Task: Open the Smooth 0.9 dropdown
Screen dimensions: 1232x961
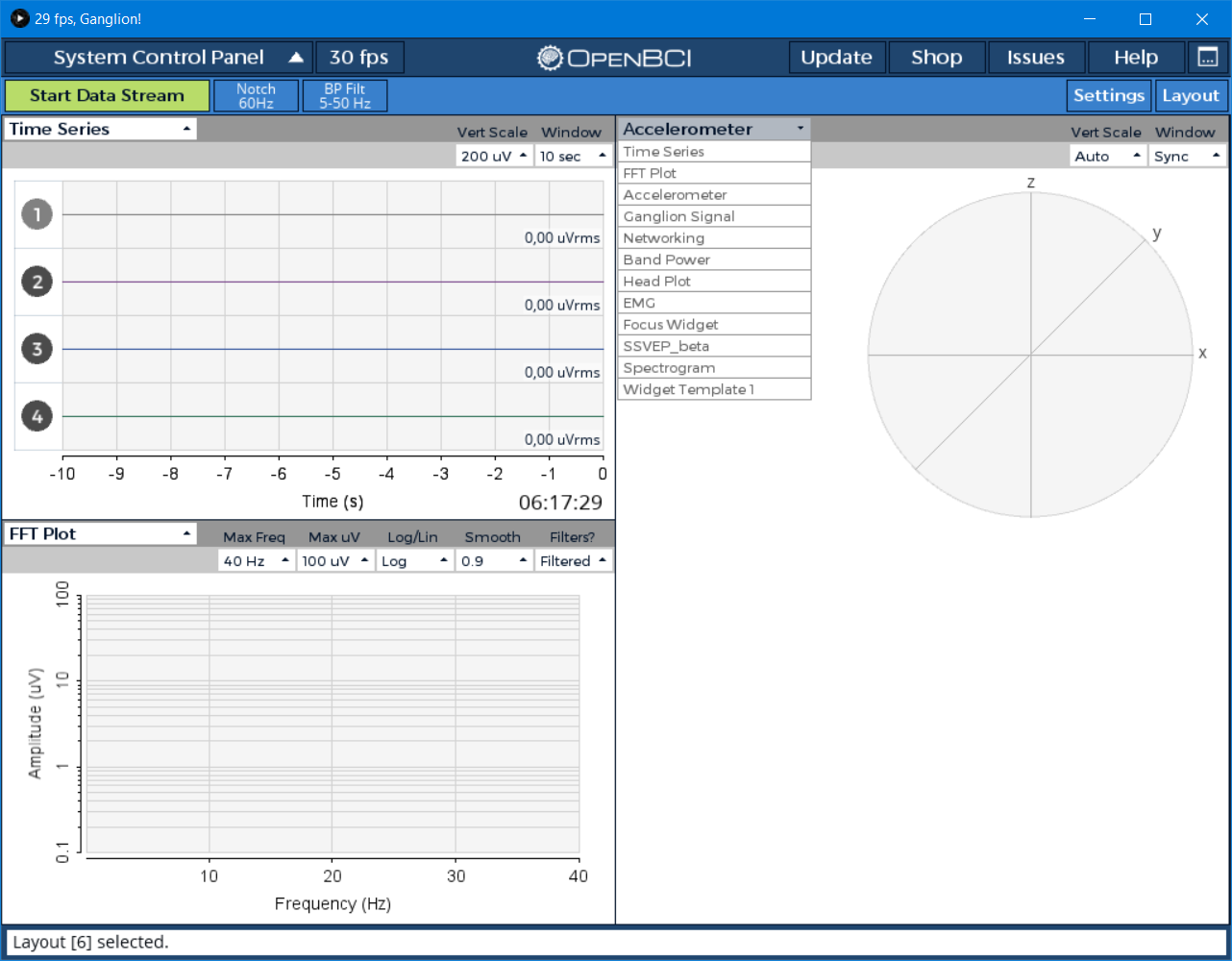Action: (x=493, y=560)
